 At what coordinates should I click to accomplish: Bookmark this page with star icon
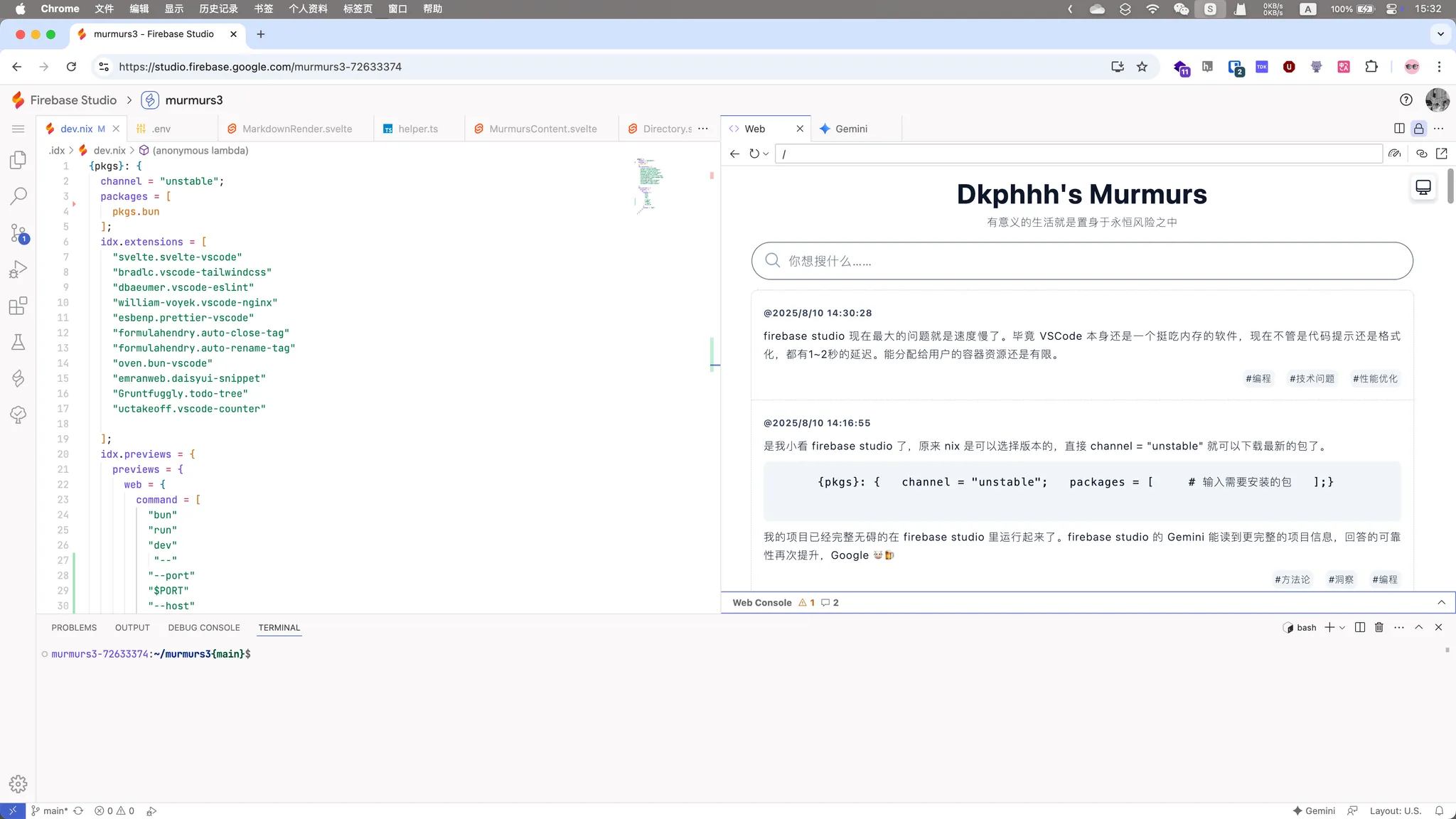click(x=1142, y=67)
